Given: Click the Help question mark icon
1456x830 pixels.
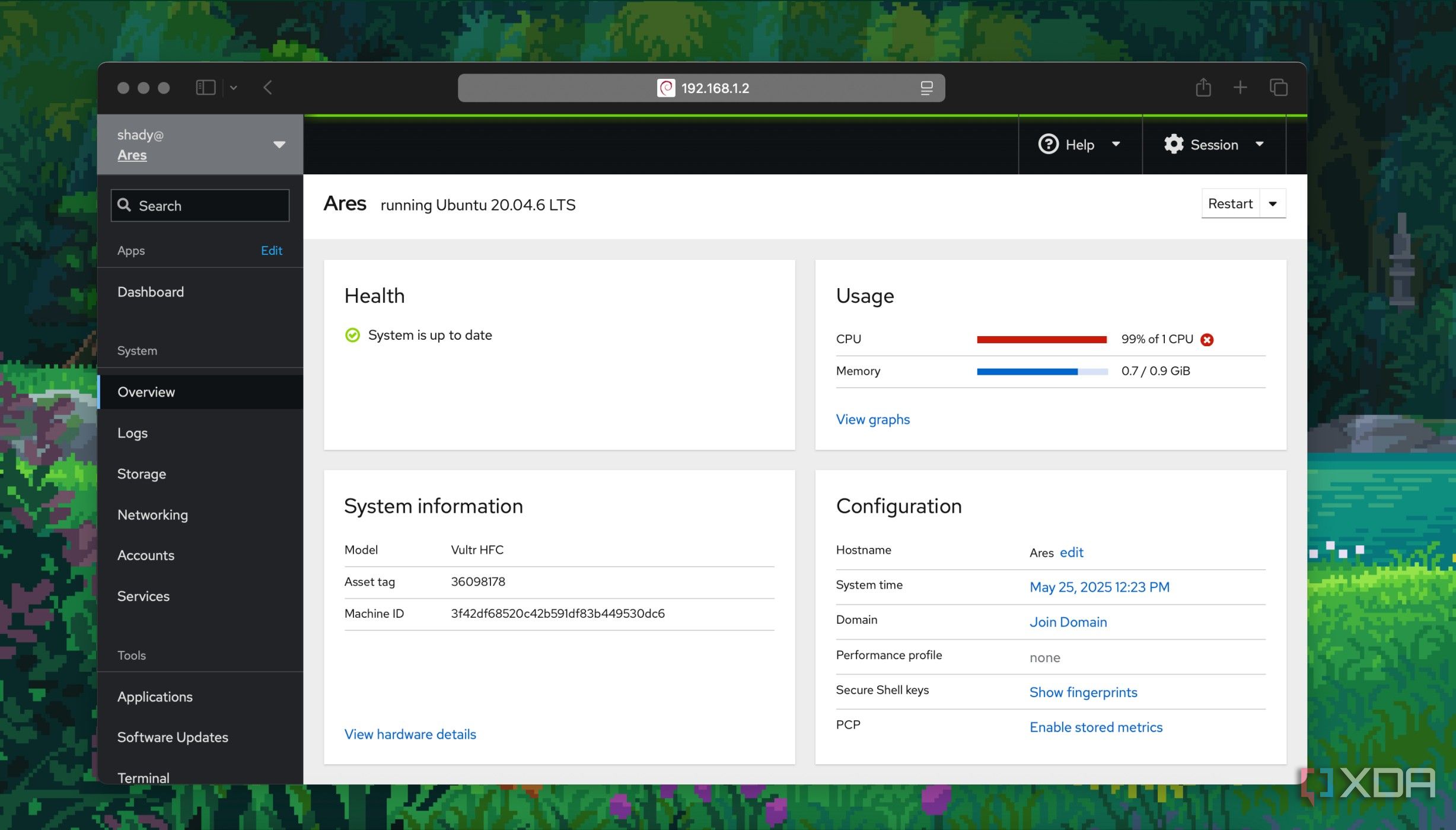Looking at the screenshot, I should point(1048,144).
